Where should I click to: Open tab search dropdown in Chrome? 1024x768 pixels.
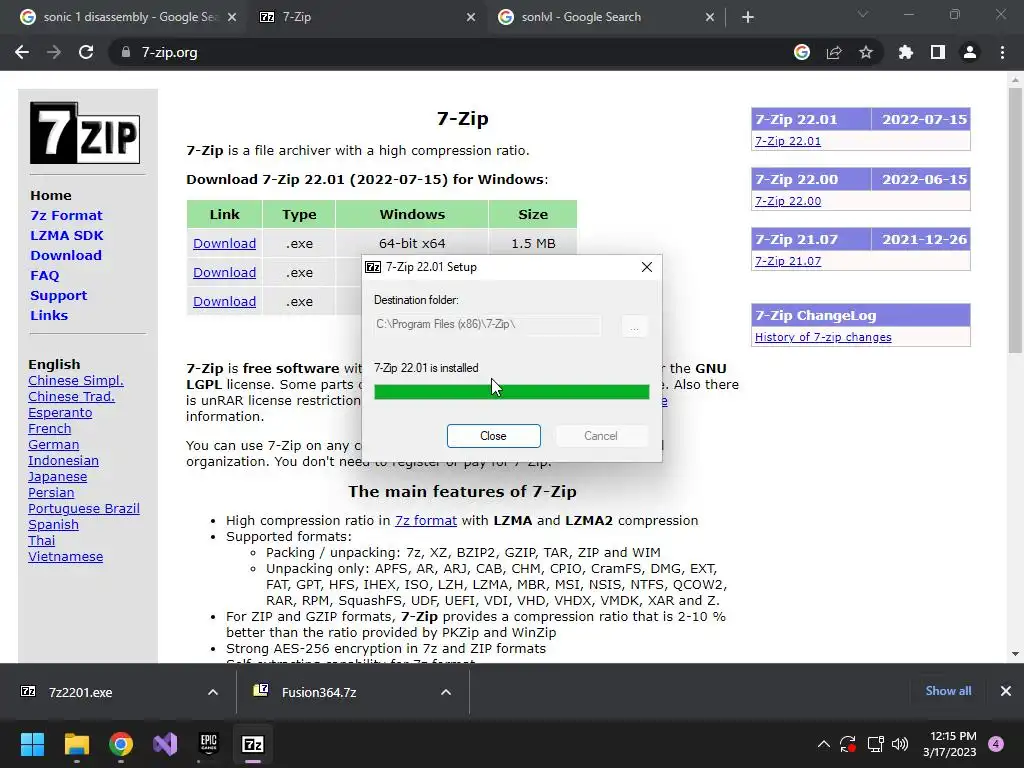click(x=863, y=14)
